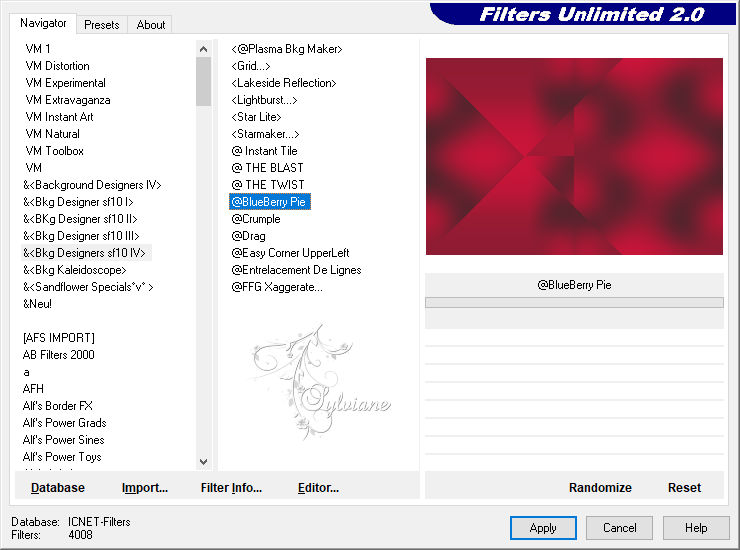Click Import... button
Image resolution: width=740 pixels, height=550 pixels.
click(145, 488)
